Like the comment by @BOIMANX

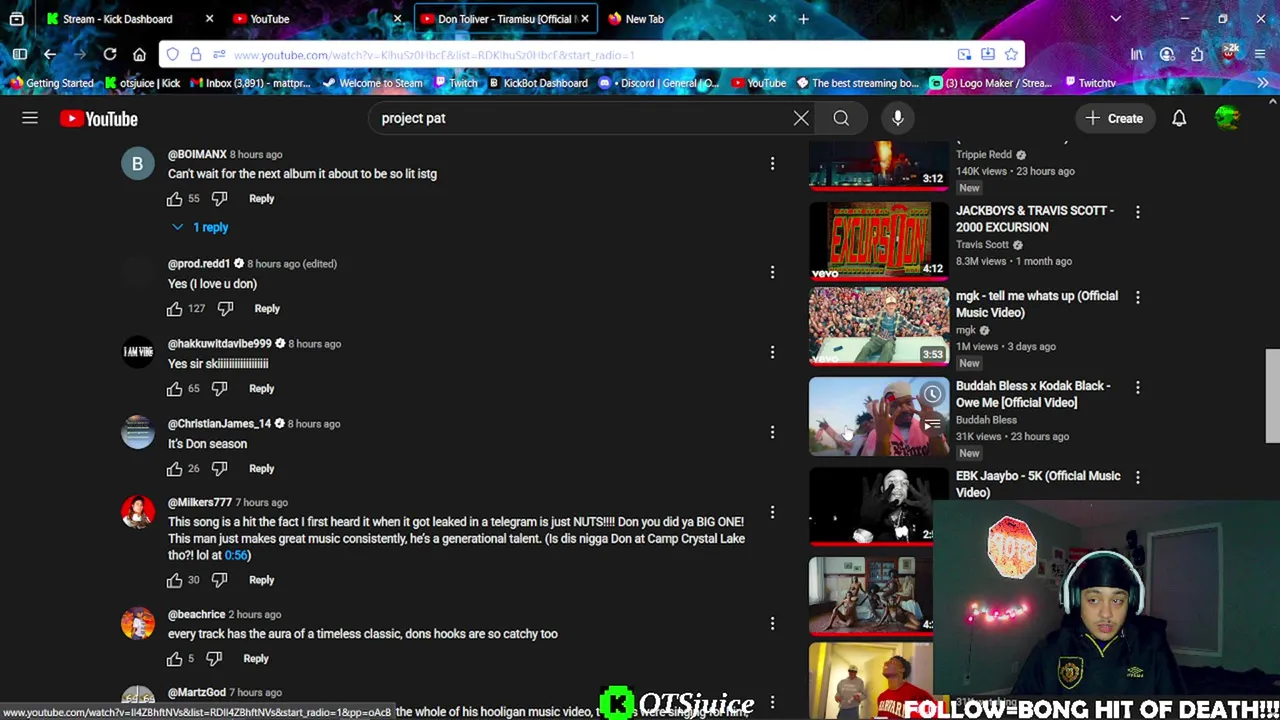174,198
